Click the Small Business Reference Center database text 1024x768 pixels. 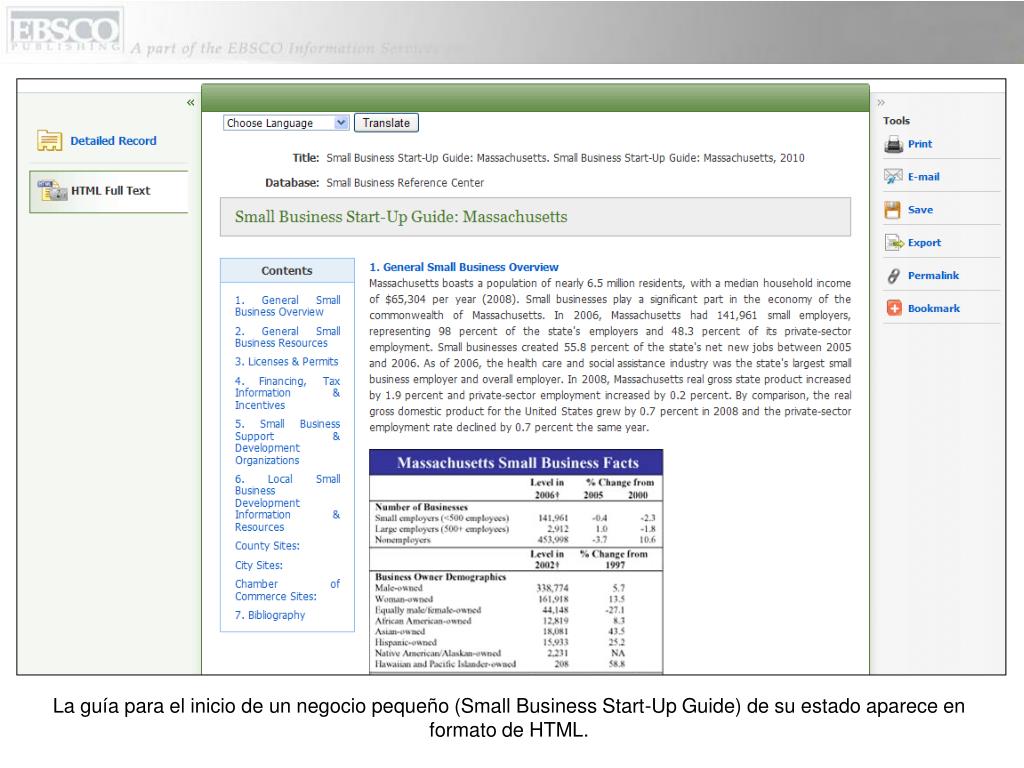(x=405, y=183)
